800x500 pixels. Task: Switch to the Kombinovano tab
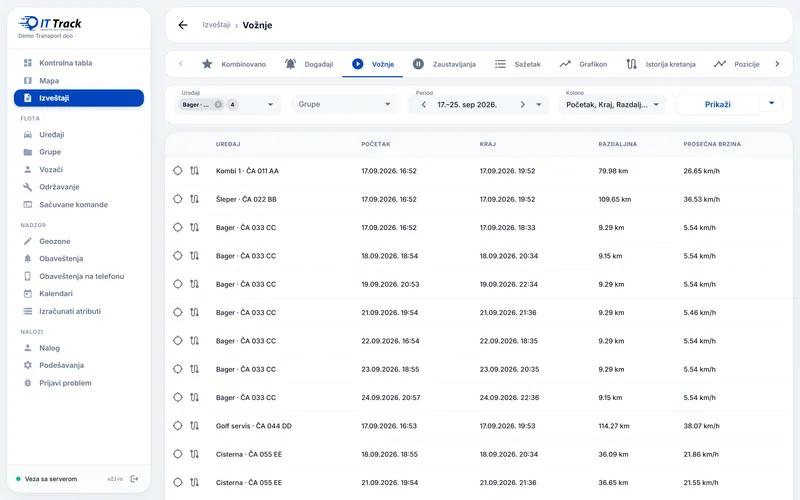pos(234,64)
